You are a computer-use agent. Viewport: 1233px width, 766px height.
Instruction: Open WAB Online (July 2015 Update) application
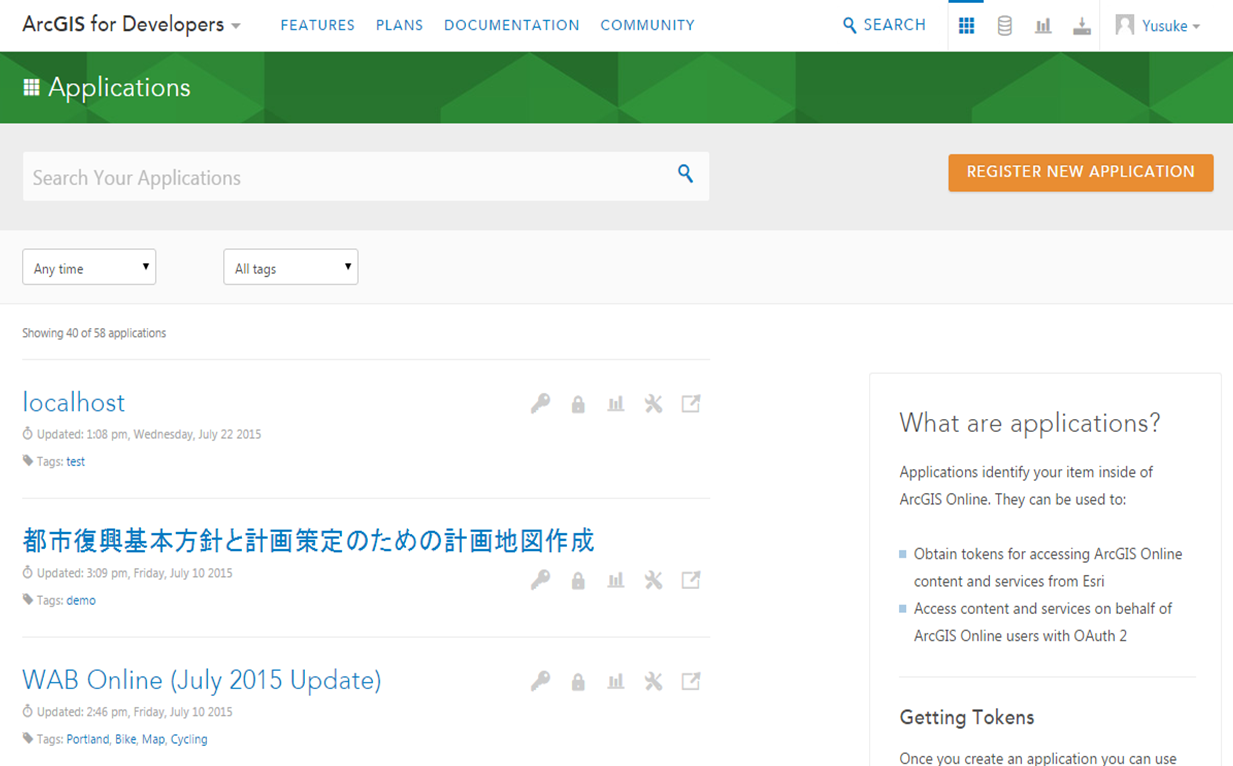201,680
